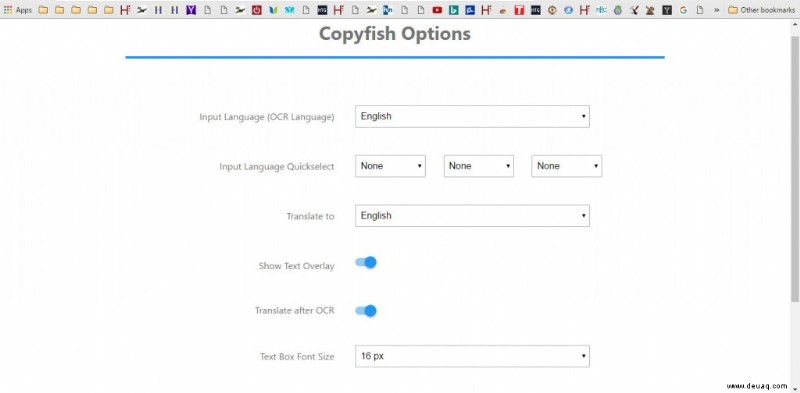Open the red power-button bookmark icon
Image resolution: width=800 pixels, height=393 pixels.
pyautogui.click(x=257, y=10)
